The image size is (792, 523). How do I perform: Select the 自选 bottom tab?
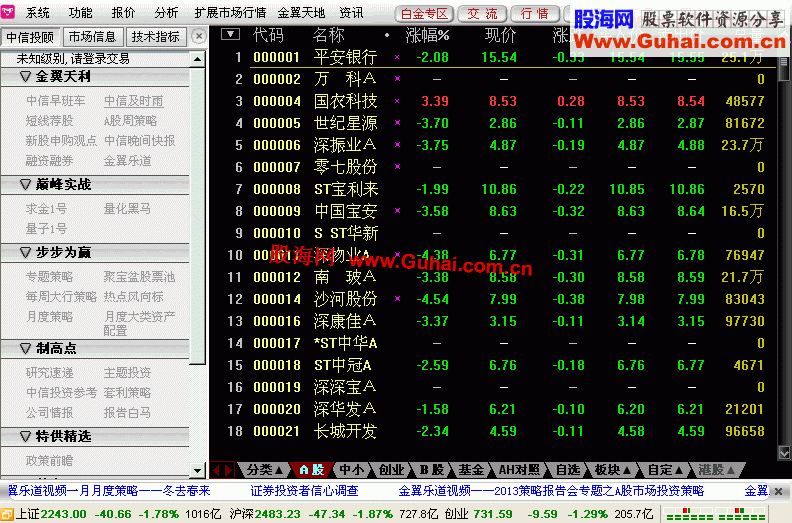[x=568, y=470]
